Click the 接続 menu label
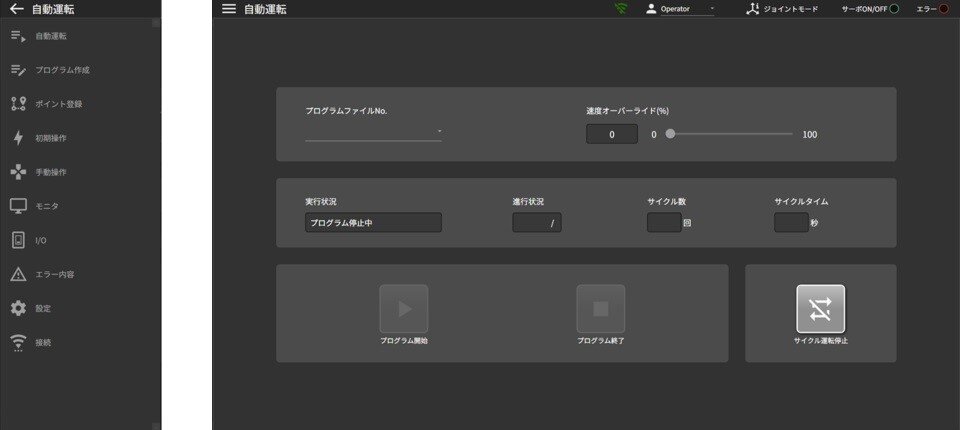Viewport: 960px width, 430px height. [43, 343]
